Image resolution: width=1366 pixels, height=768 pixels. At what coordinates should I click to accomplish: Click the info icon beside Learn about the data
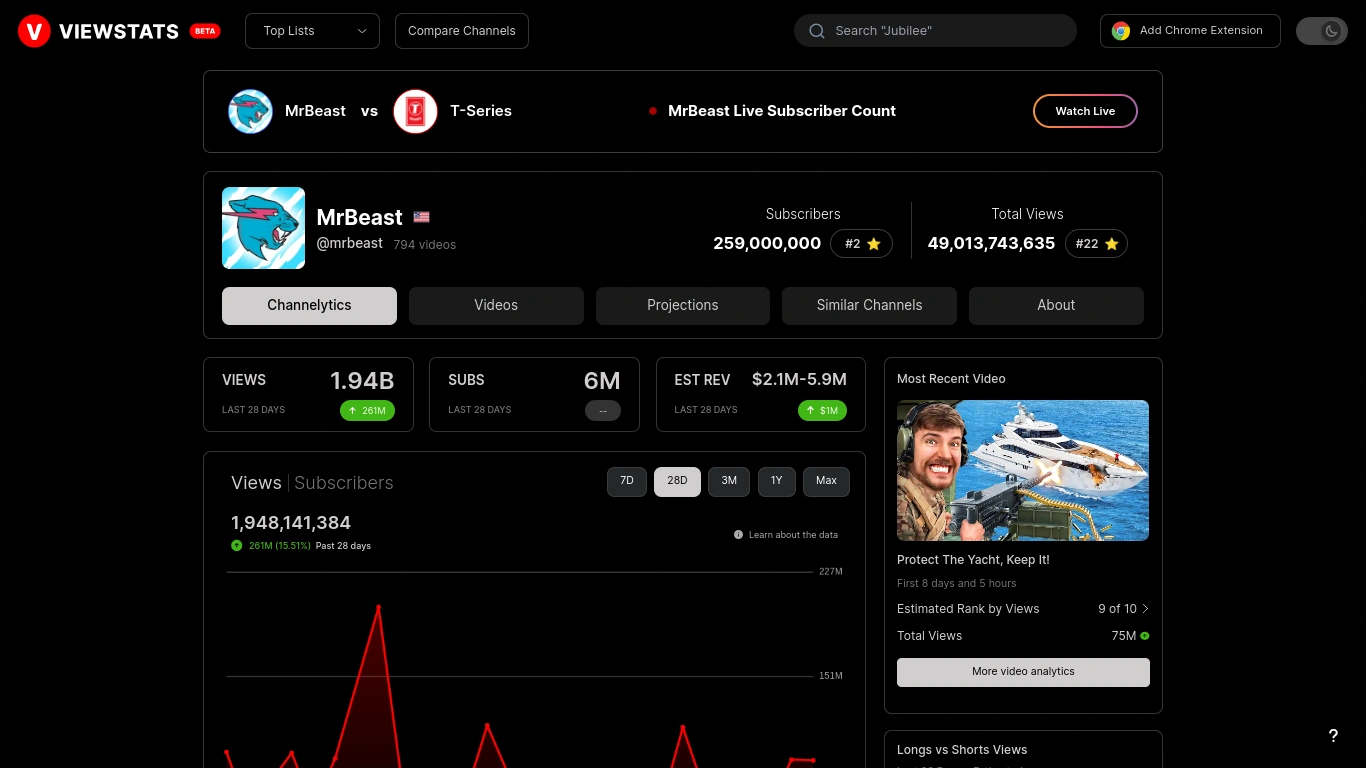[x=739, y=535]
